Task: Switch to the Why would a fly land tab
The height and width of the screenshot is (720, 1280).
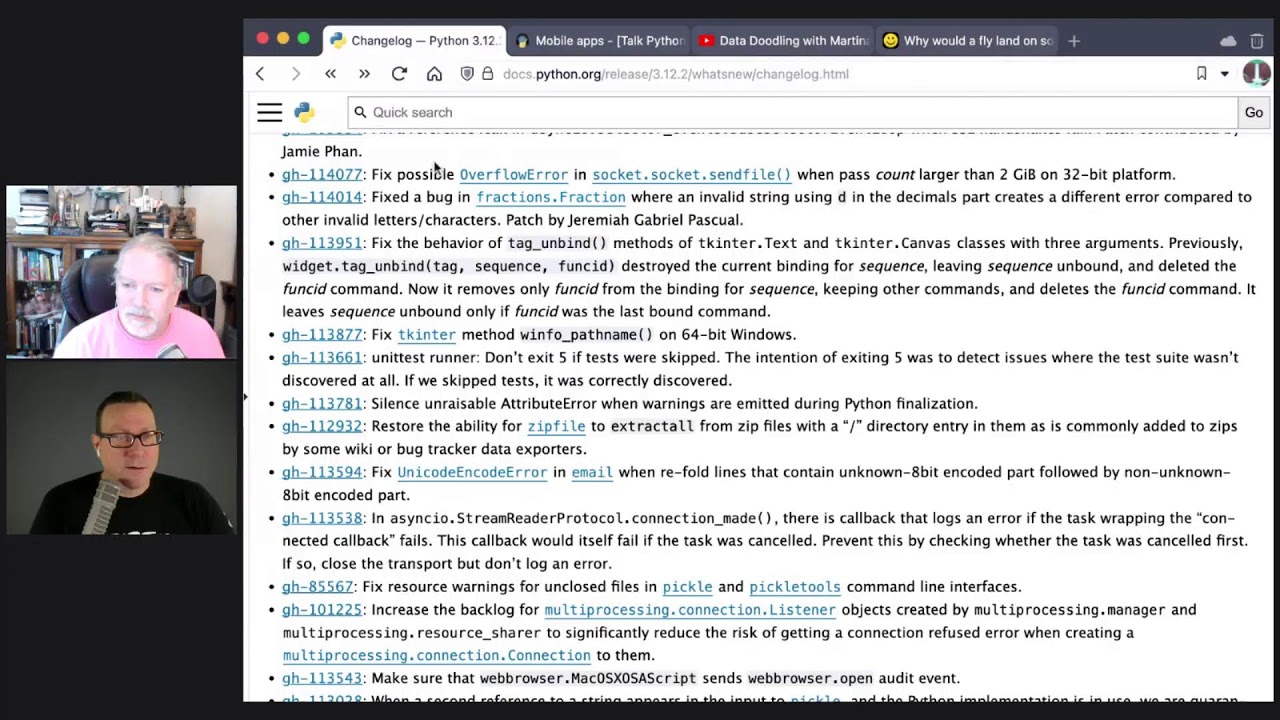Action: pyautogui.click(x=967, y=41)
